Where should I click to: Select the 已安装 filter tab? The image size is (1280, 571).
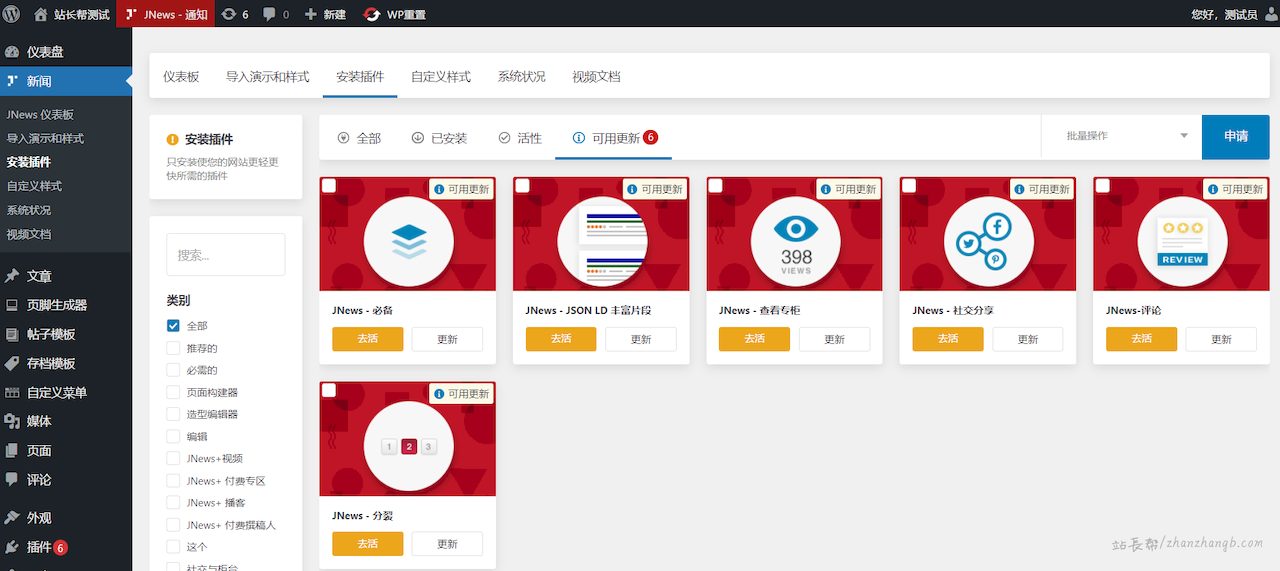439,138
